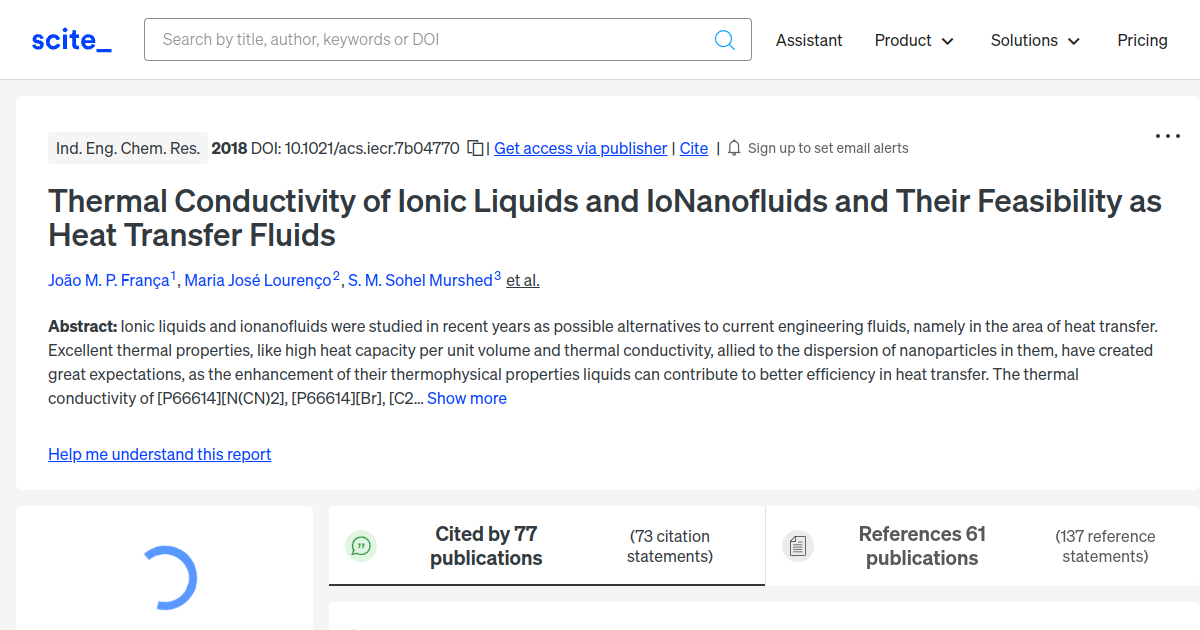This screenshot has height=630, width=1200.
Task: Open the Pricing page
Action: tap(1142, 40)
